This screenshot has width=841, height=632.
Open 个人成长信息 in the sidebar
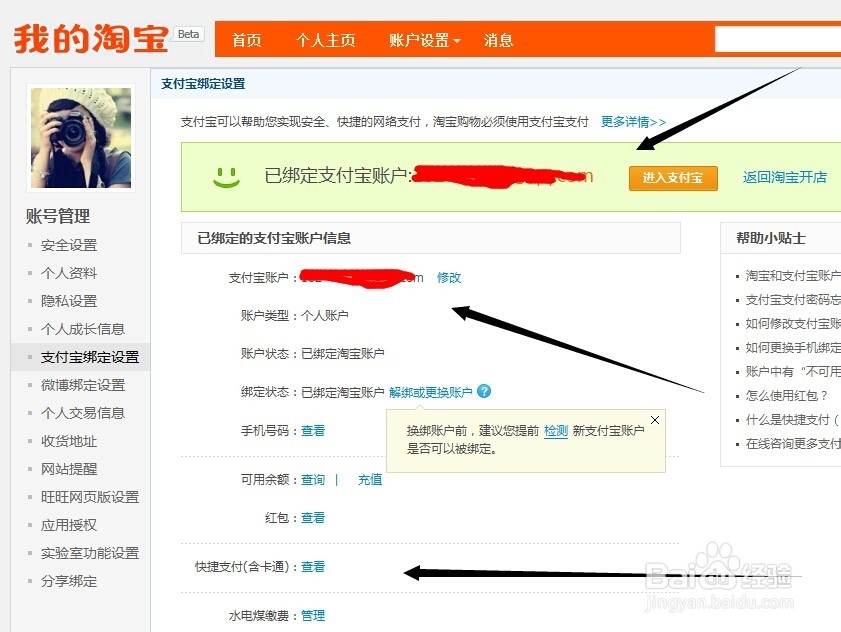(x=83, y=329)
